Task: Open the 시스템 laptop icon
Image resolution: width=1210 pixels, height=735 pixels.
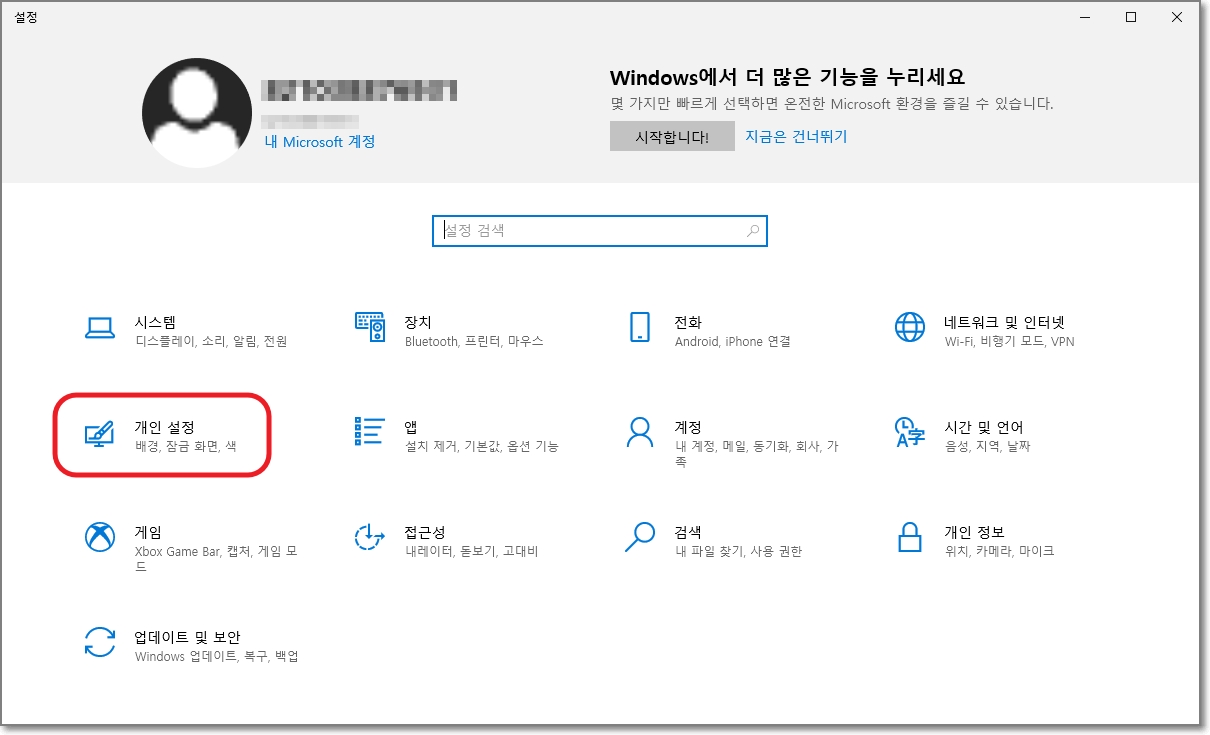Action: (100, 327)
